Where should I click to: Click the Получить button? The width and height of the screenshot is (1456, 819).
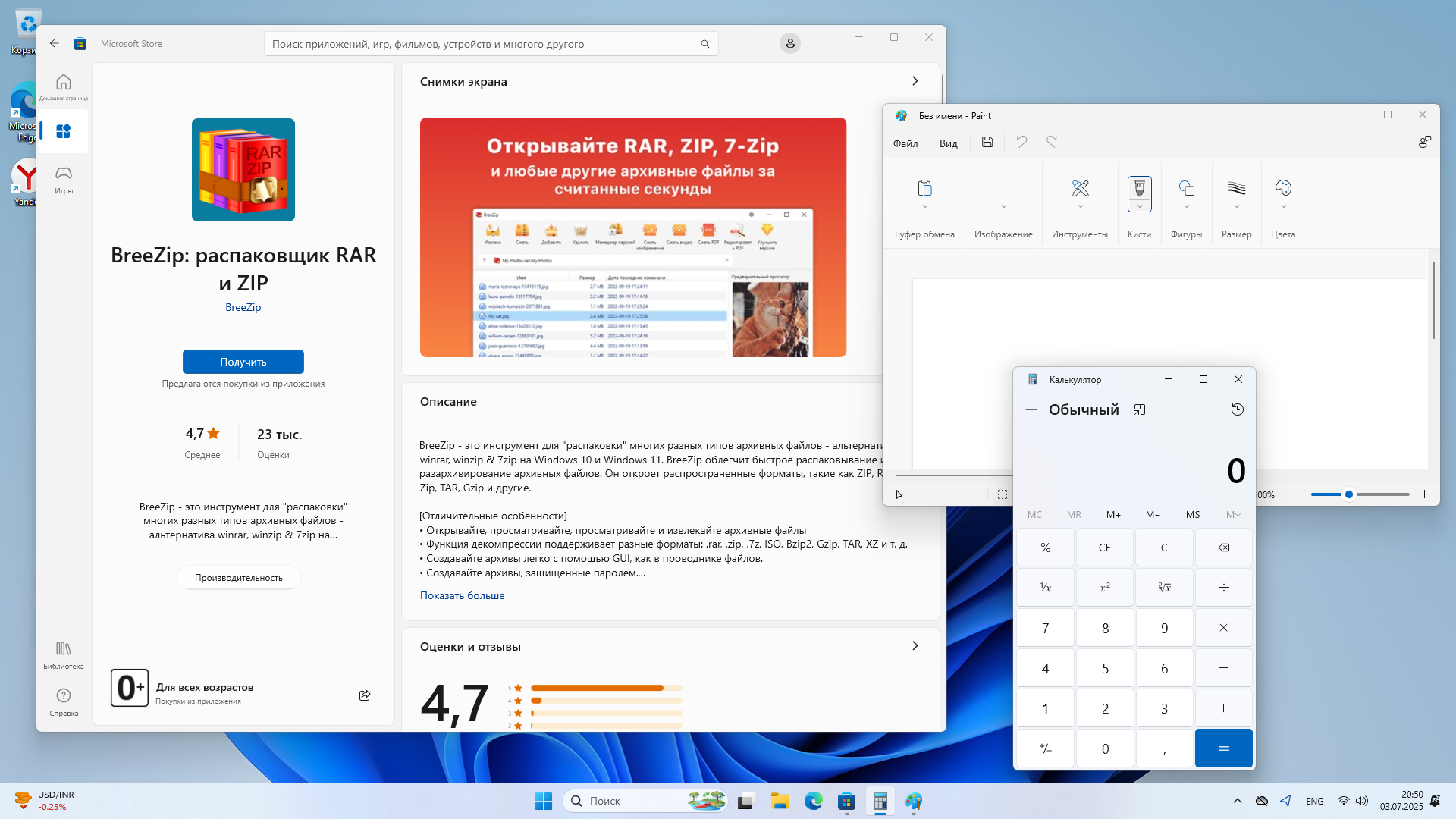point(243,362)
